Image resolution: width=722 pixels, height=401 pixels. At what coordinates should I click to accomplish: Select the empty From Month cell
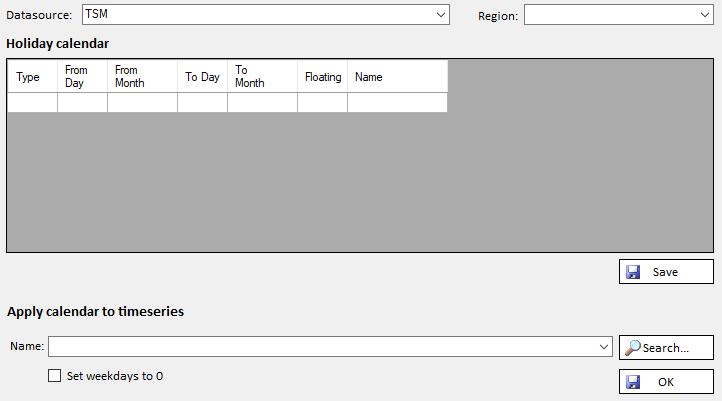142,102
